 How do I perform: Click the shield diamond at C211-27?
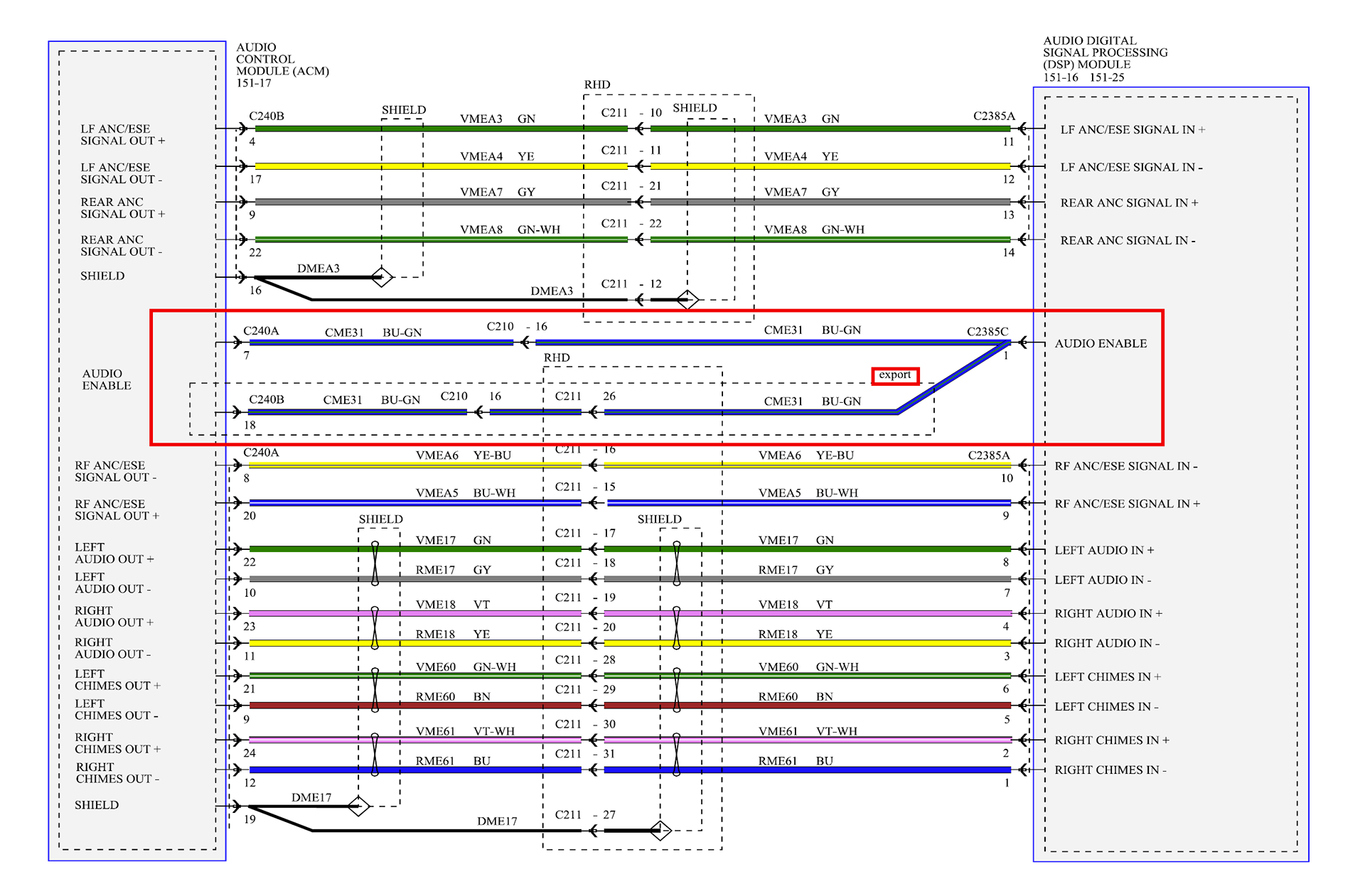pyautogui.click(x=660, y=830)
